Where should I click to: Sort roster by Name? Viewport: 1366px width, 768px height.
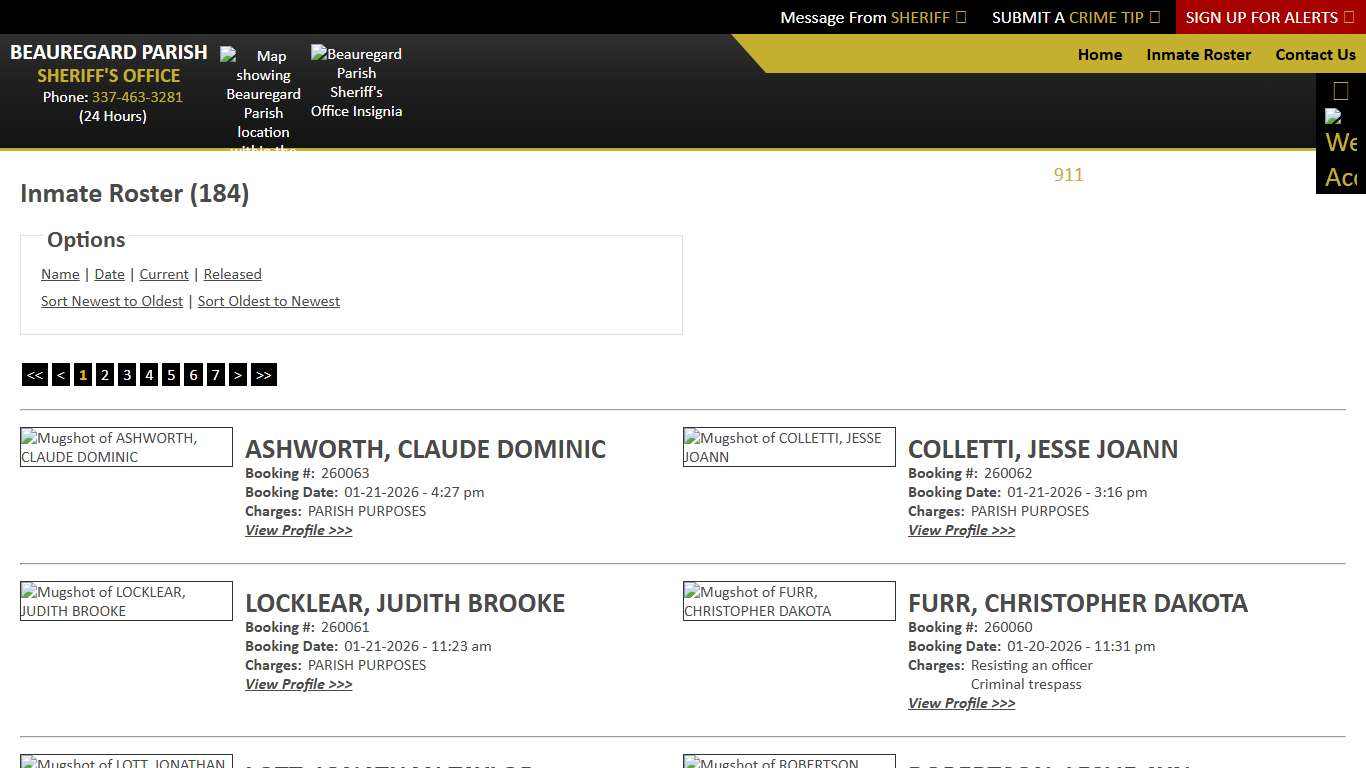pos(60,274)
